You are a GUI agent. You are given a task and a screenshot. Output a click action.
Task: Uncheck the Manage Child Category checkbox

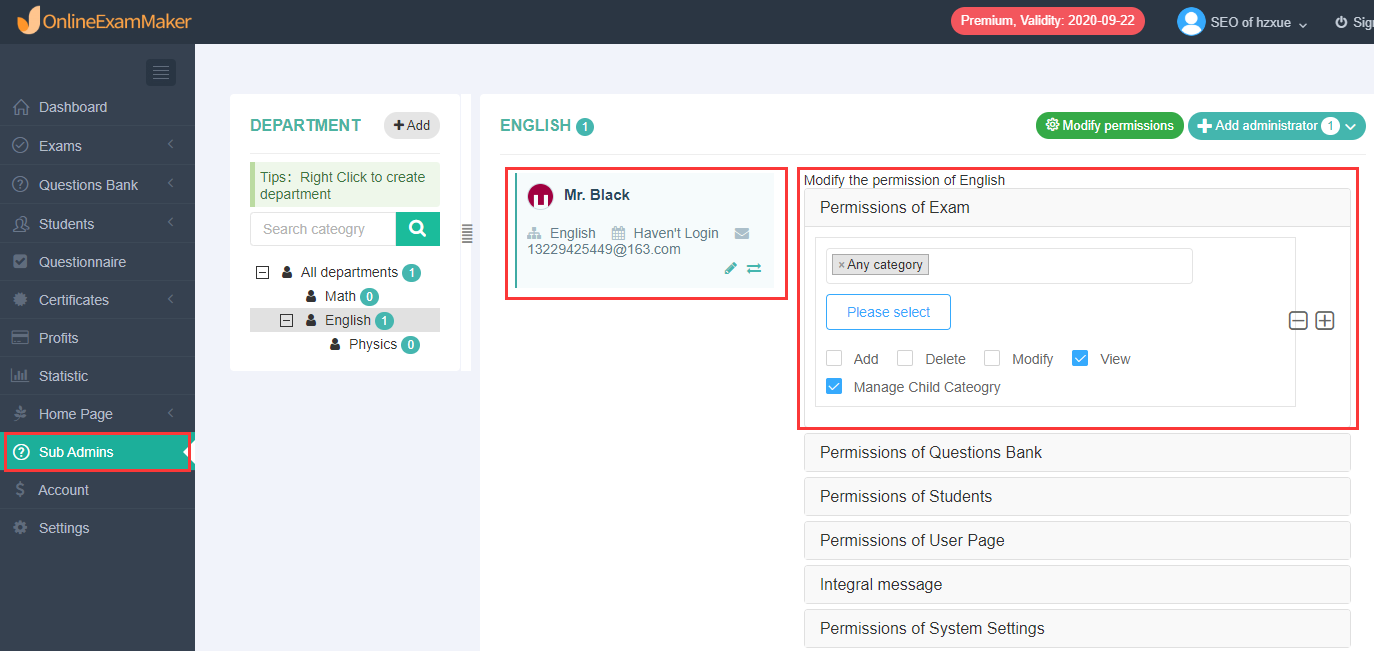pyautogui.click(x=834, y=387)
